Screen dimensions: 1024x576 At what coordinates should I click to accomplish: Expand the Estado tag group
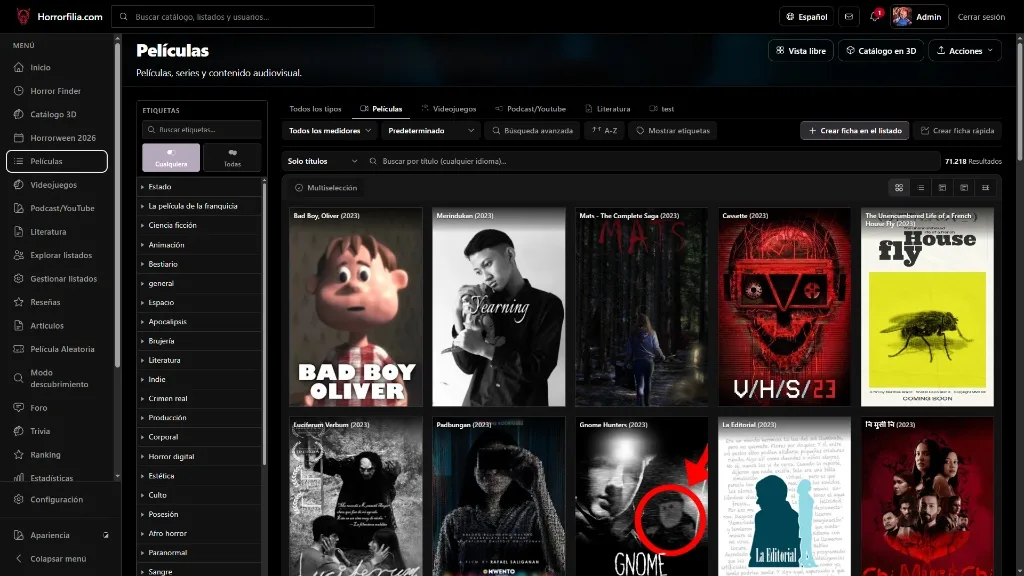[x=199, y=187]
